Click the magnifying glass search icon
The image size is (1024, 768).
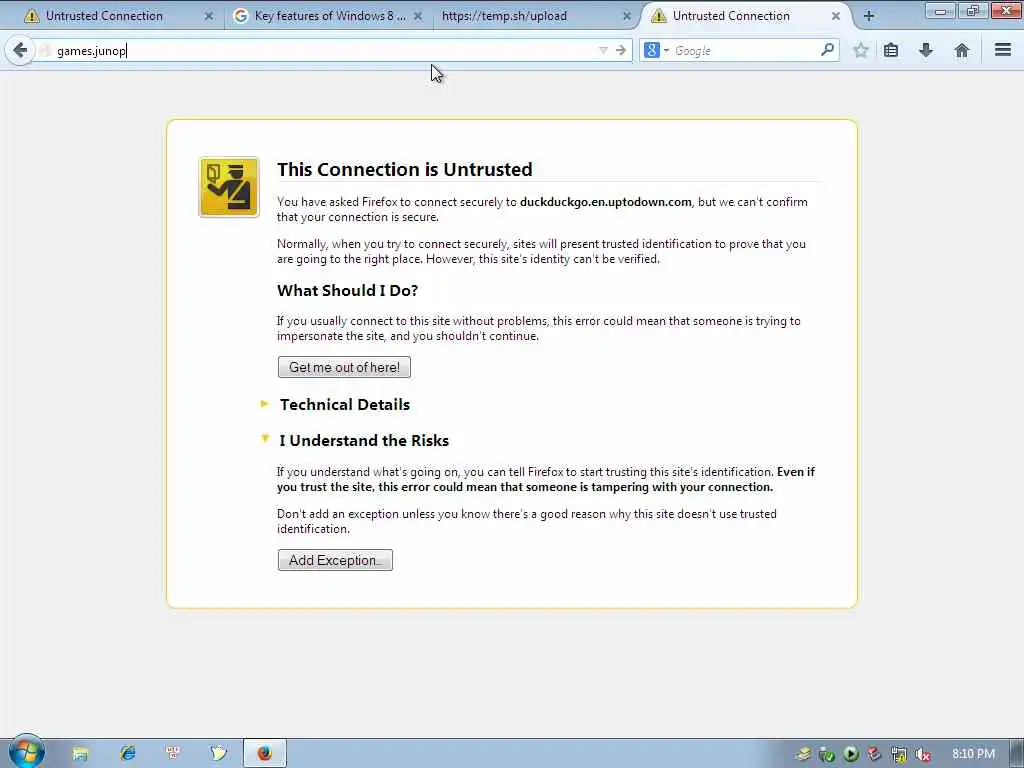(827, 50)
